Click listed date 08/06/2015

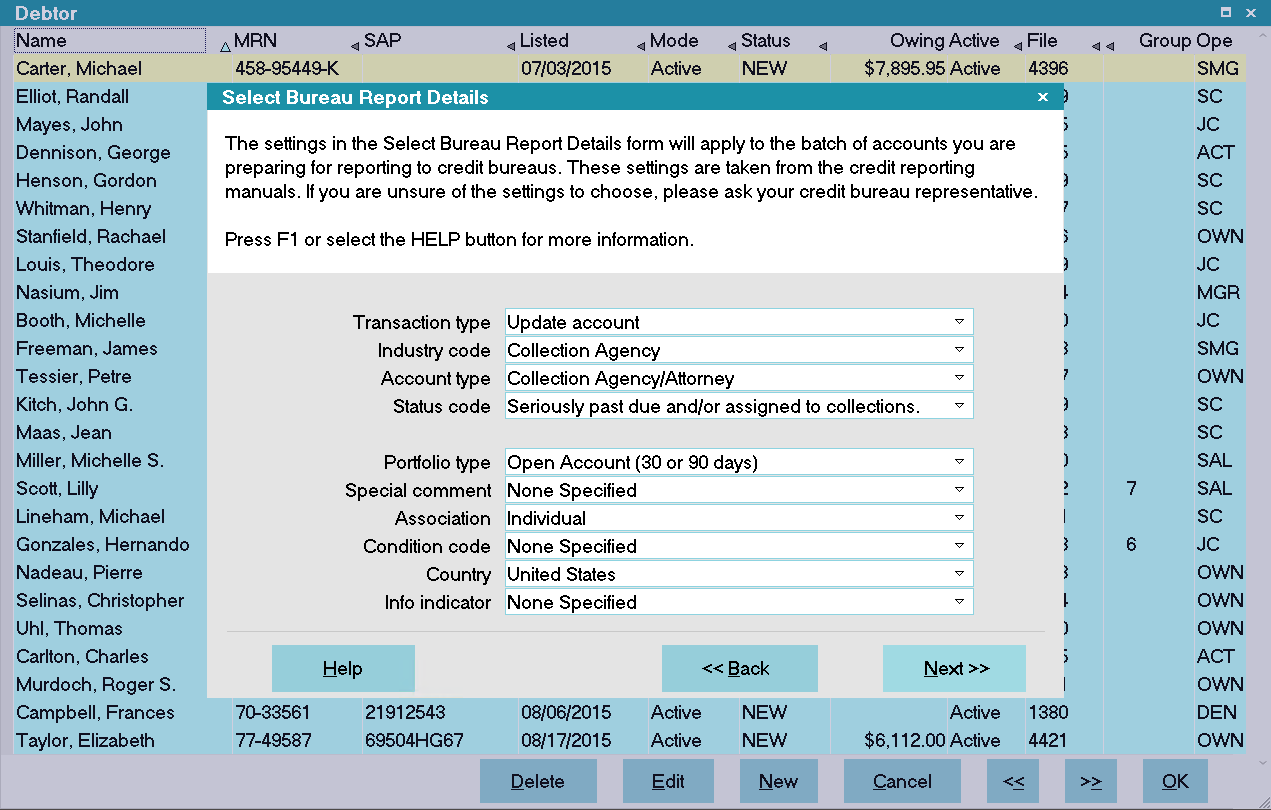pos(566,713)
